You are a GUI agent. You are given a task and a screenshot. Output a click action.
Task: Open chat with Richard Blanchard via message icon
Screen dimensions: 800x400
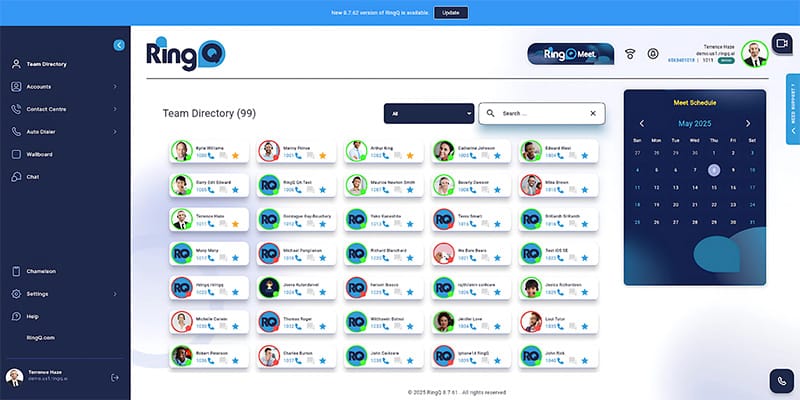tap(397, 258)
